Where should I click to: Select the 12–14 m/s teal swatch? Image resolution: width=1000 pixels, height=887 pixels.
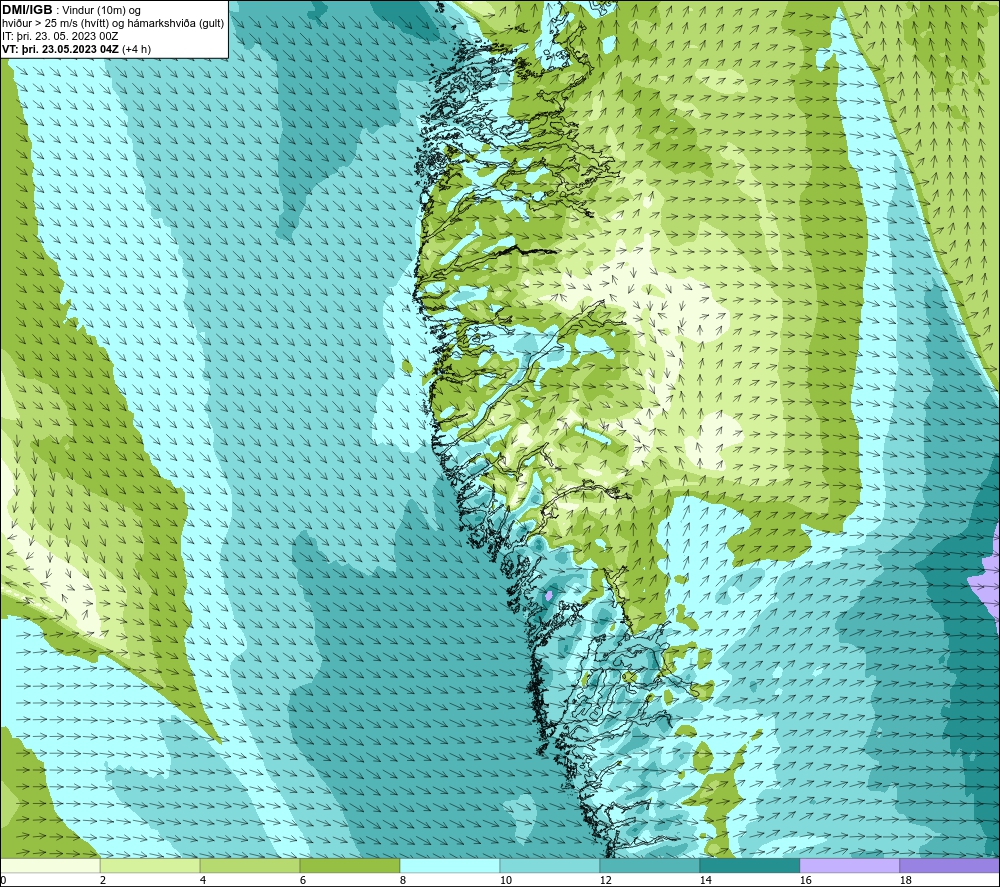649,865
